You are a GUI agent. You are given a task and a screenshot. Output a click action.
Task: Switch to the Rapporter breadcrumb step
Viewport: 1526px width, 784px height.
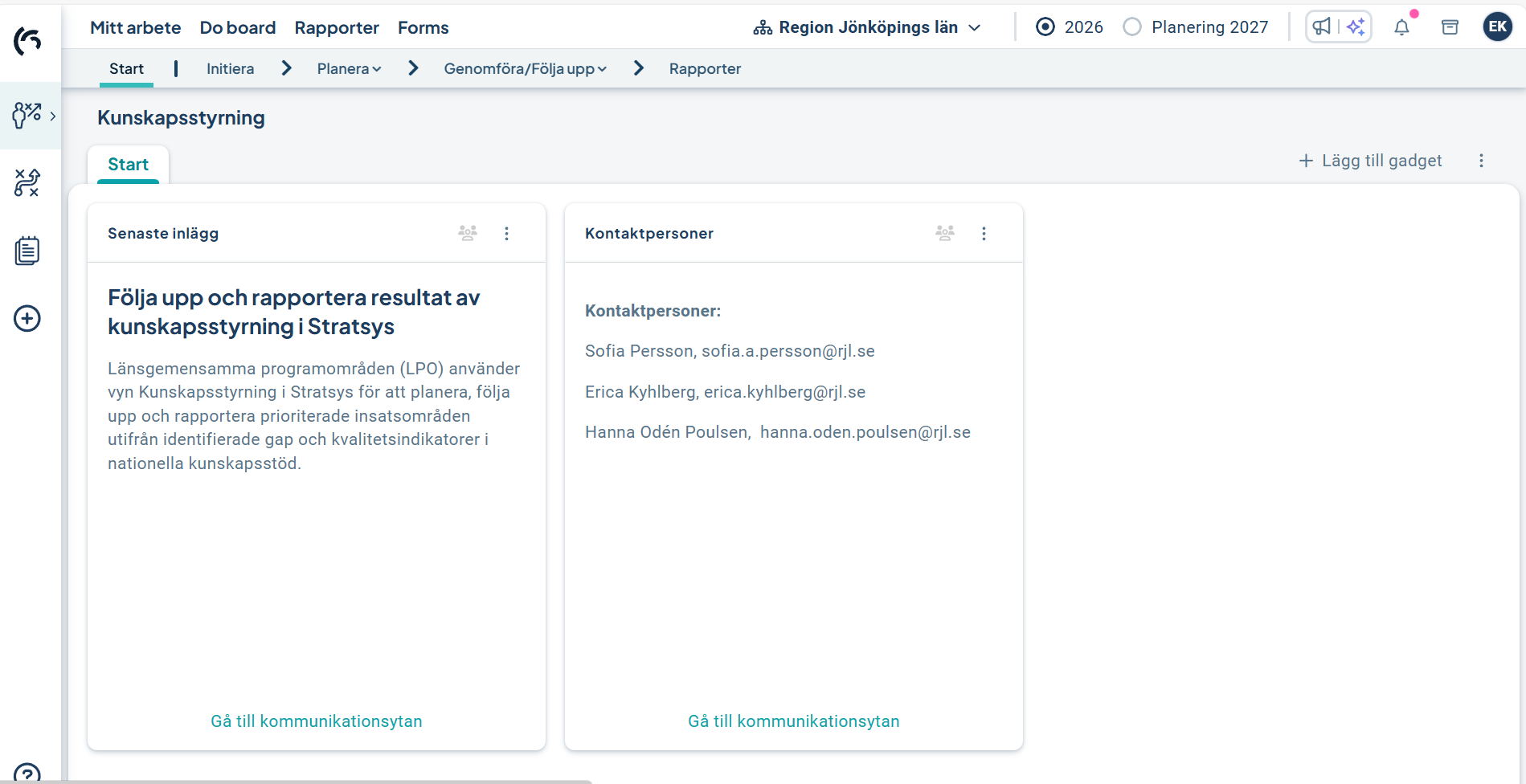[705, 68]
